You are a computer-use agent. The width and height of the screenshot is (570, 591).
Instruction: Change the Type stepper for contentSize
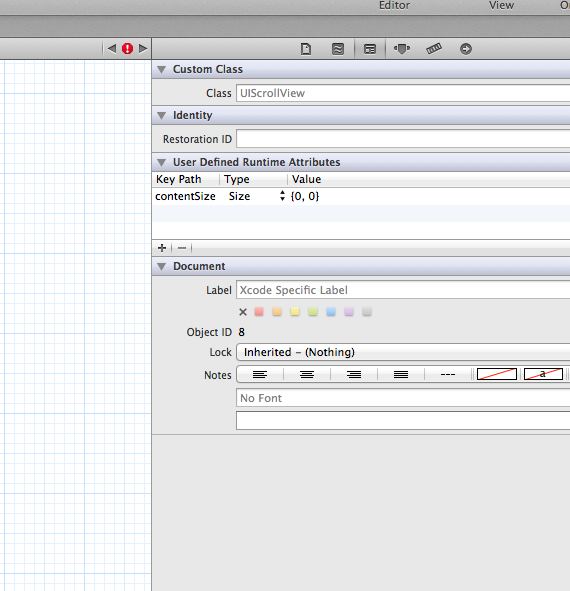[282, 196]
